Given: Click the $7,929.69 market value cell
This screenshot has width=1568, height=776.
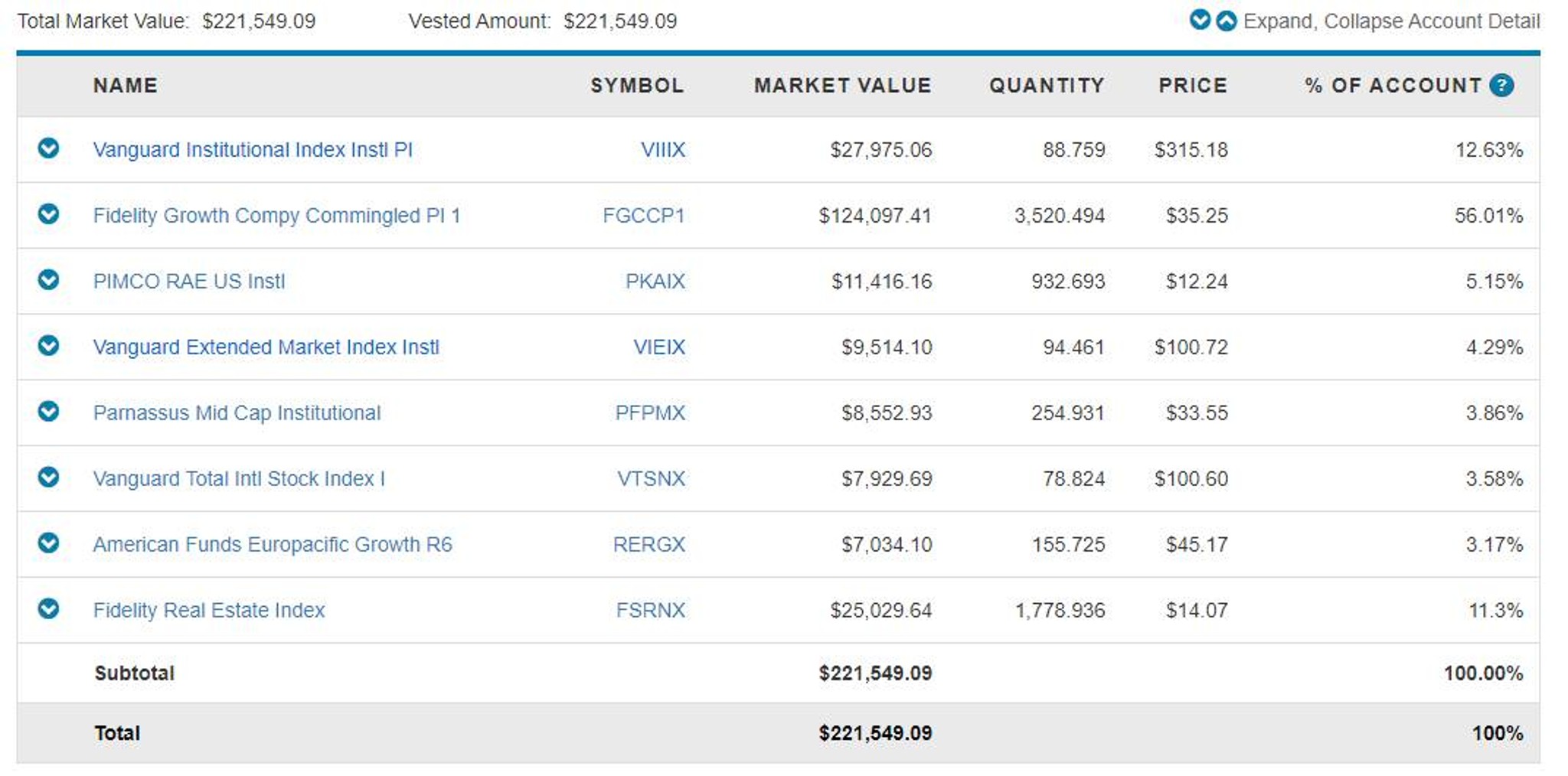Looking at the screenshot, I should (x=887, y=478).
